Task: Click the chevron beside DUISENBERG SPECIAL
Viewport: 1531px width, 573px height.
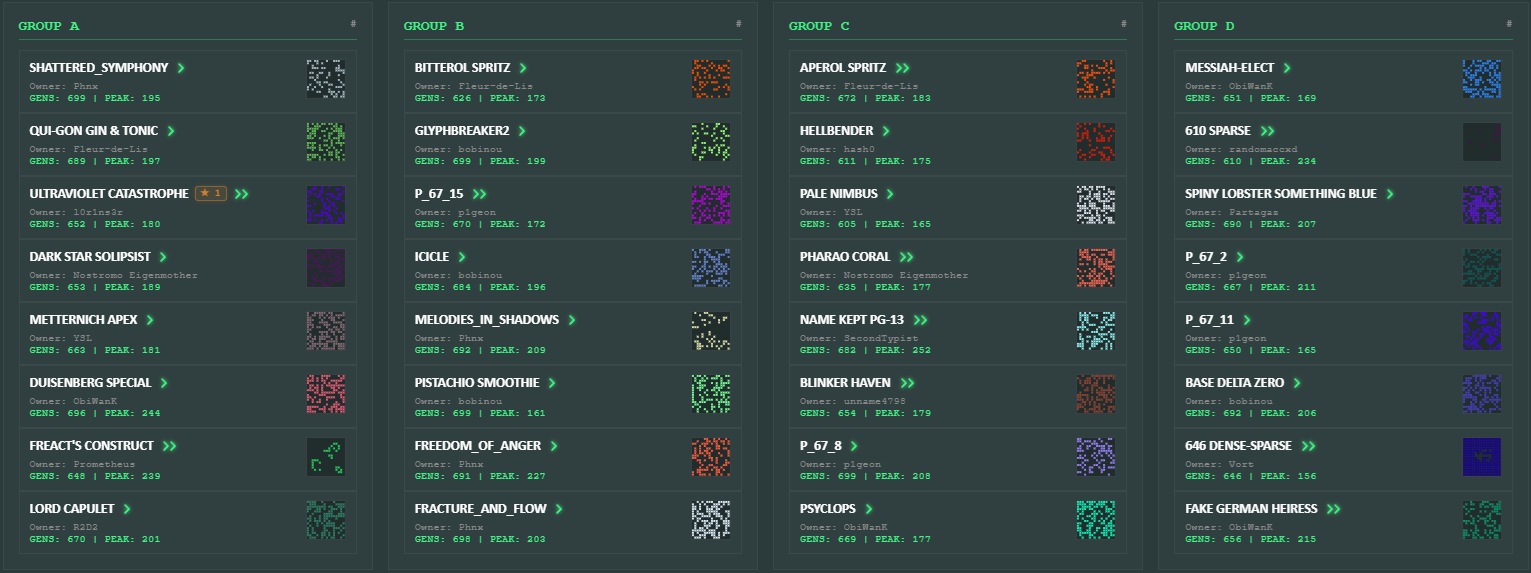Action: [x=163, y=383]
